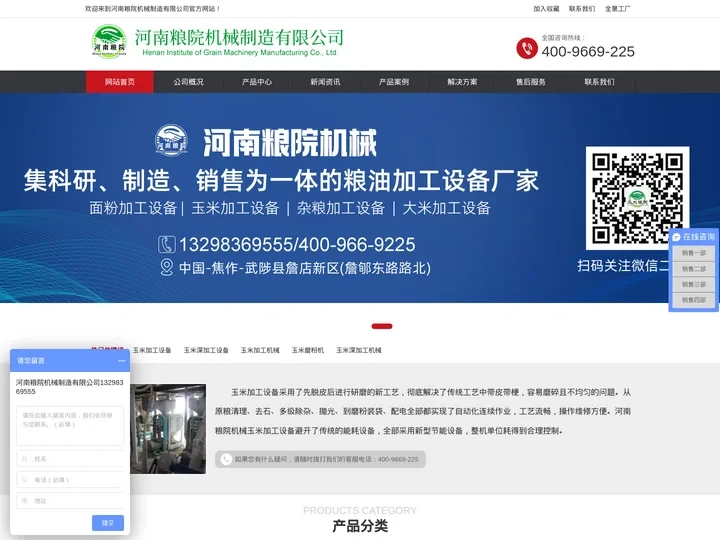Contact 销售三部 in the consult panel

tap(693, 284)
